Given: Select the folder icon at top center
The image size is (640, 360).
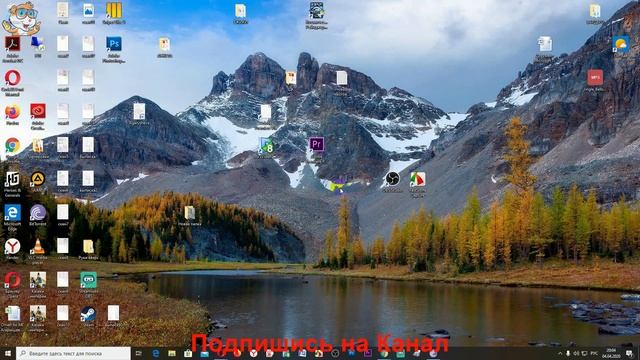Looking at the screenshot, I should click(240, 10).
